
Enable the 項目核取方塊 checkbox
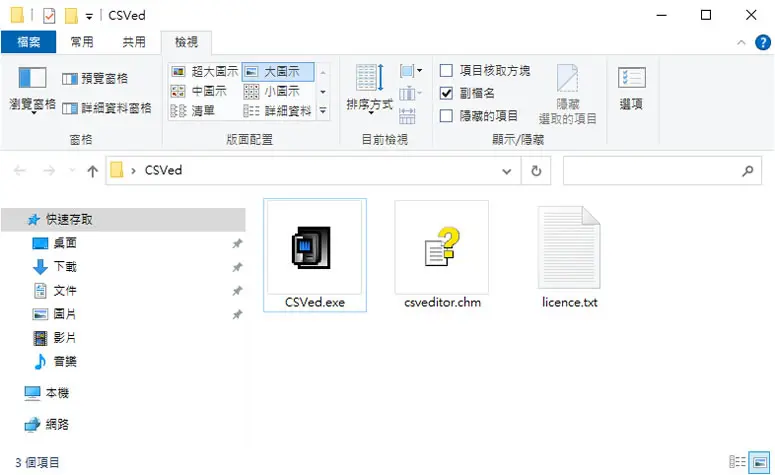point(446,71)
